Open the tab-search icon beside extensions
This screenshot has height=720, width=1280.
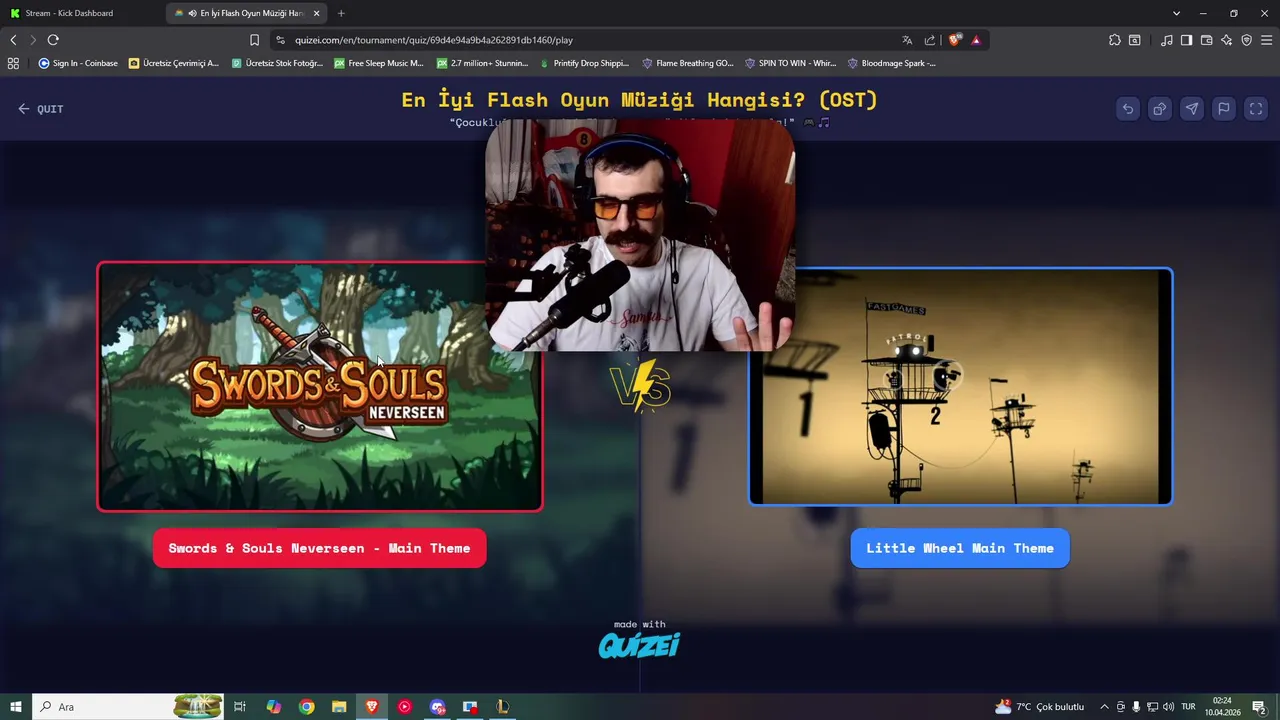(1134, 40)
